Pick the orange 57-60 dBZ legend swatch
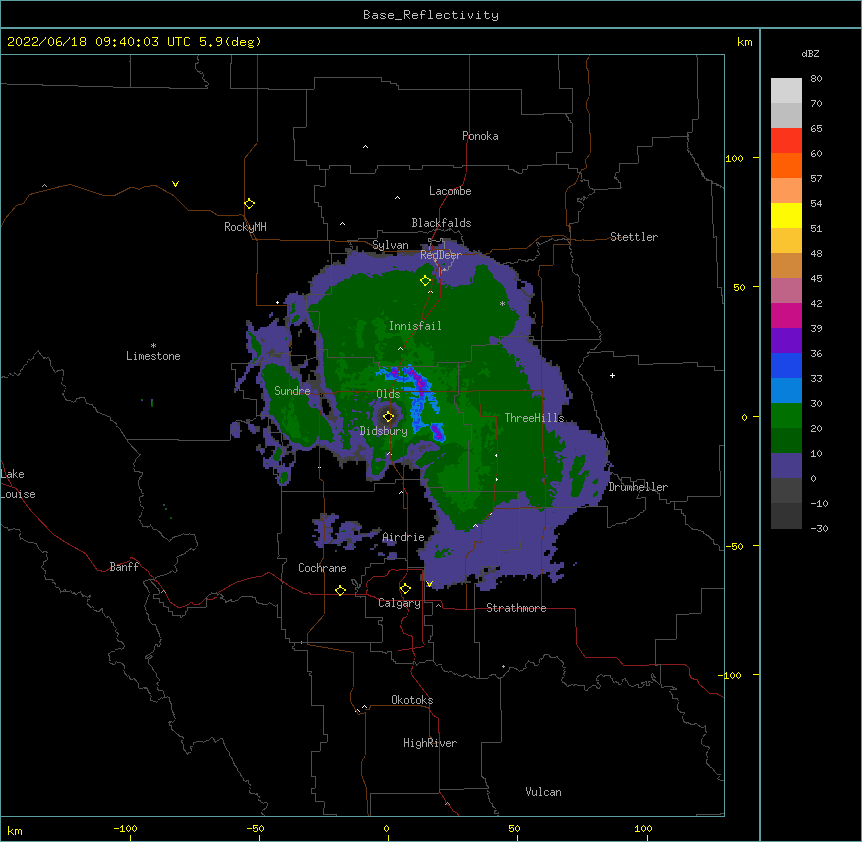The image size is (862, 842). [786, 165]
